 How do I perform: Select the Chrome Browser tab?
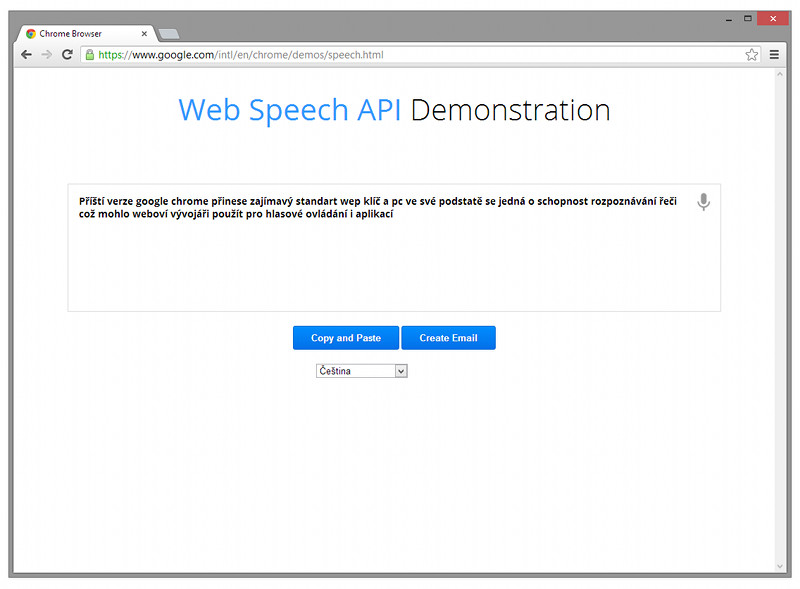pos(86,34)
